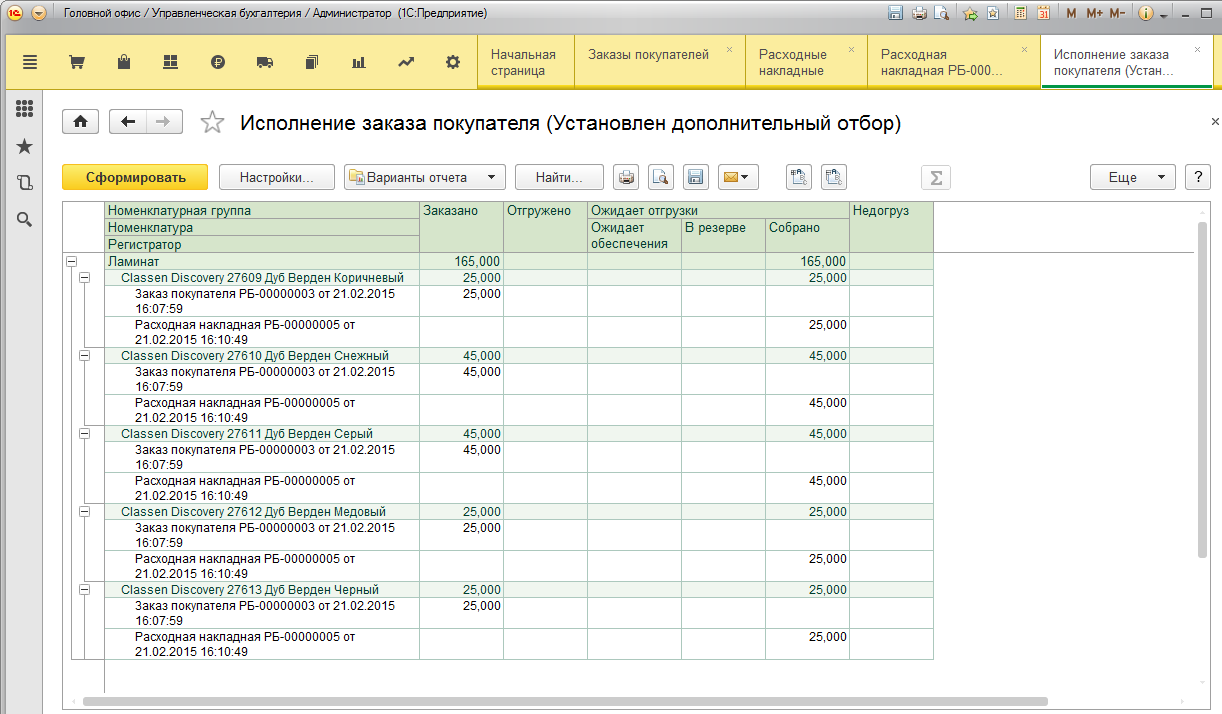1222x714 pixels.
Task: Click the save icon in the title bar
Action: click(x=895, y=13)
